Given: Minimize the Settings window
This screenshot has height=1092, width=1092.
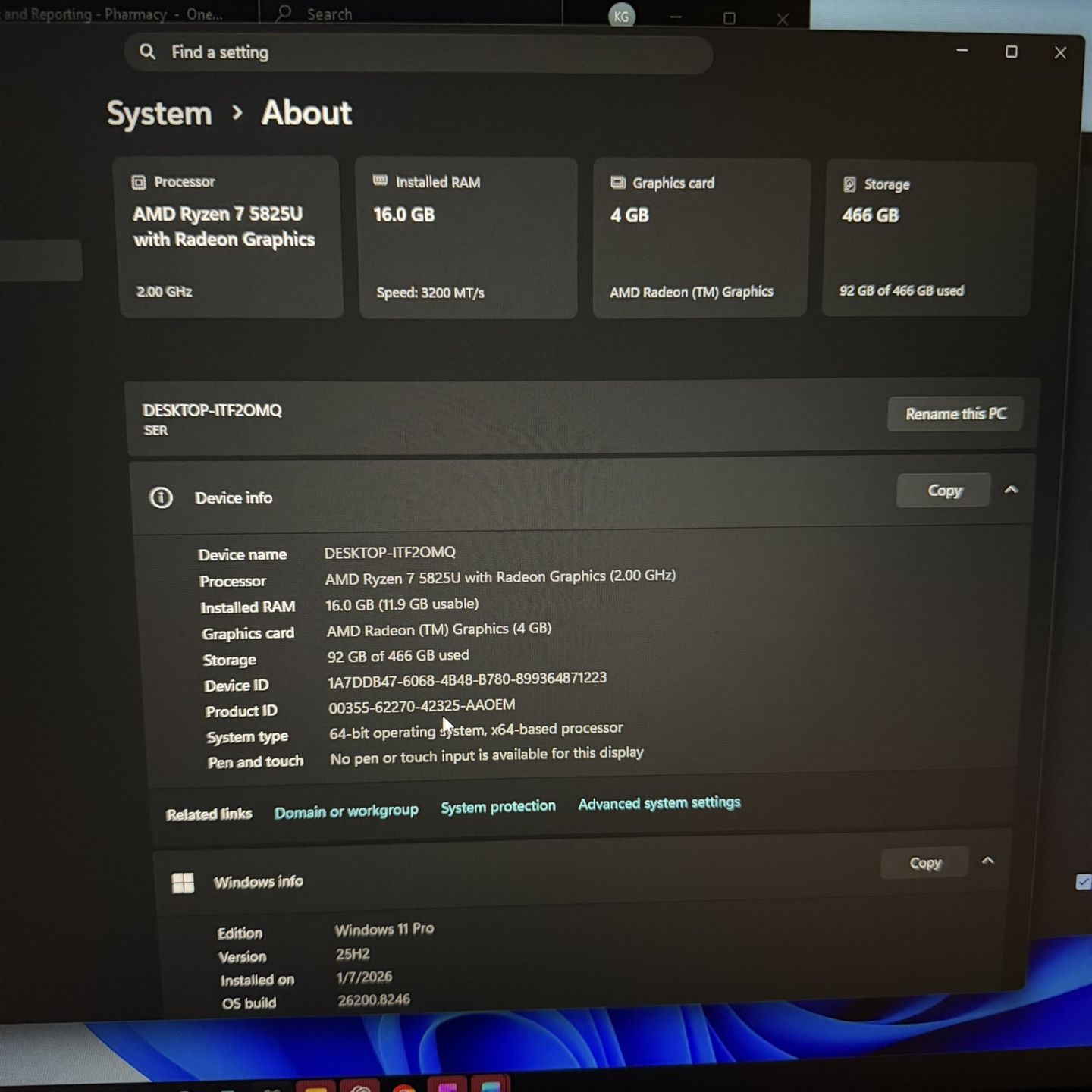Looking at the screenshot, I should (962, 51).
